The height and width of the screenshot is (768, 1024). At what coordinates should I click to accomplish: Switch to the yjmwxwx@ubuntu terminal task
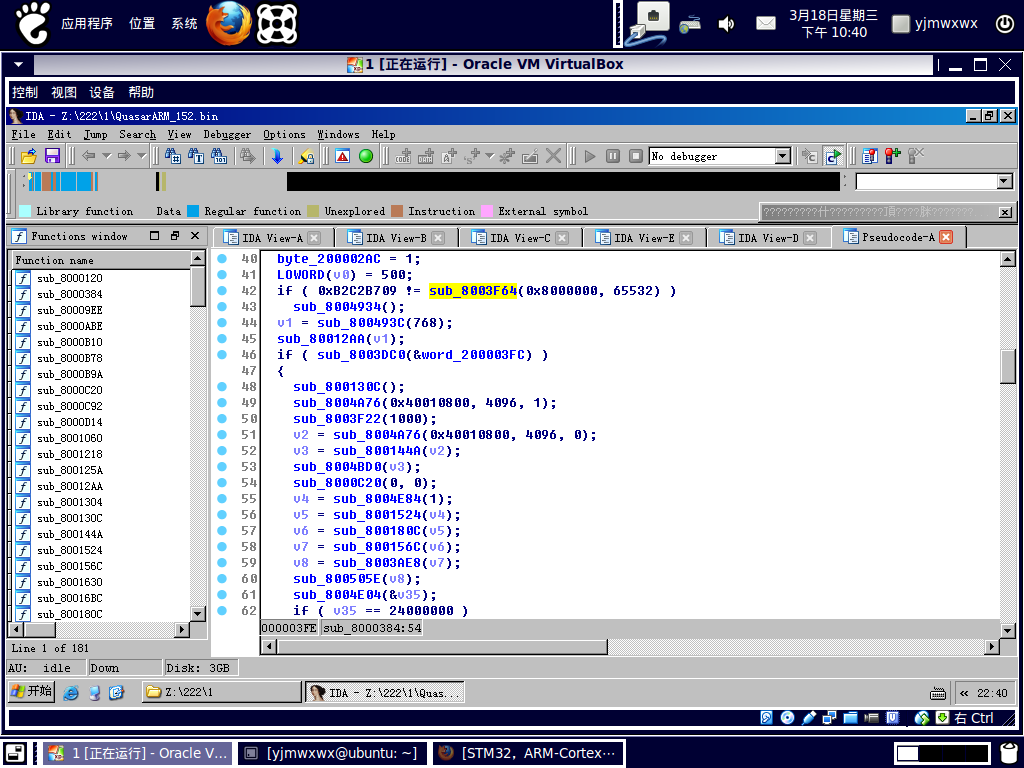332,753
